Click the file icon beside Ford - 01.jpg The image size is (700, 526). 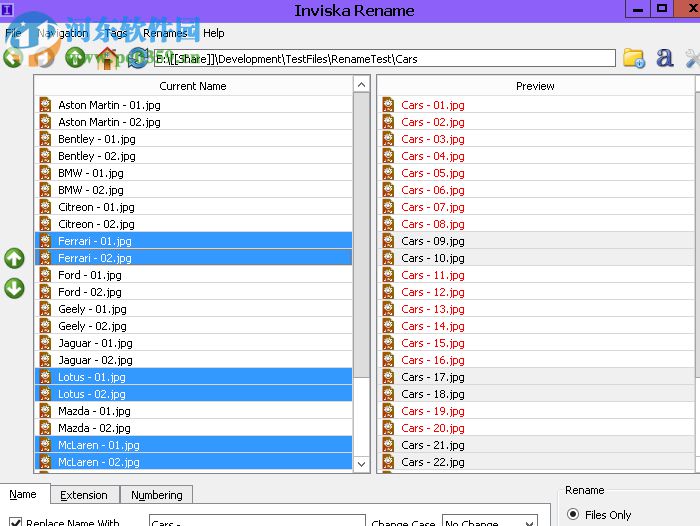[45, 275]
